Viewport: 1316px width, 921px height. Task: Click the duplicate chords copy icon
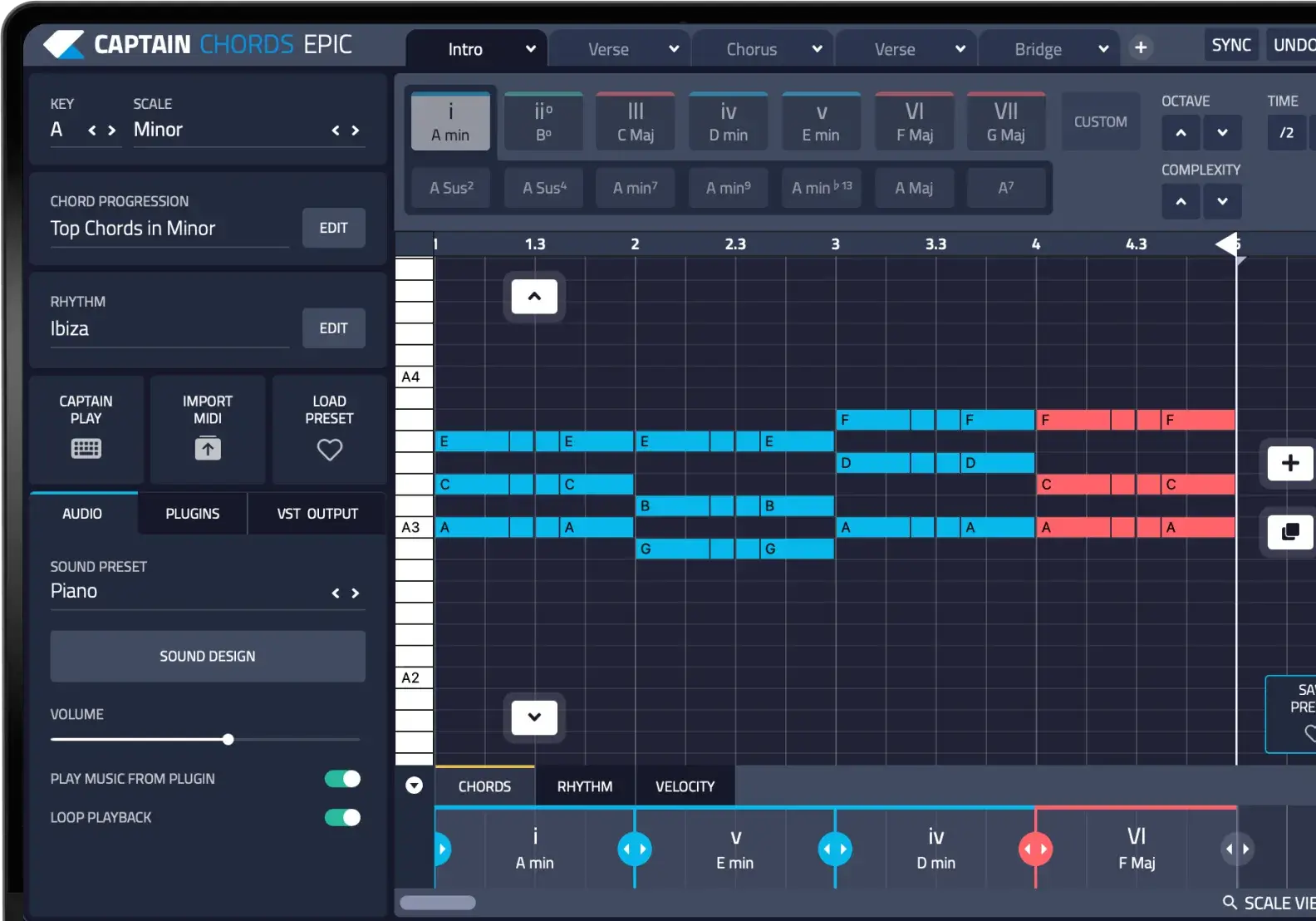(1289, 531)
